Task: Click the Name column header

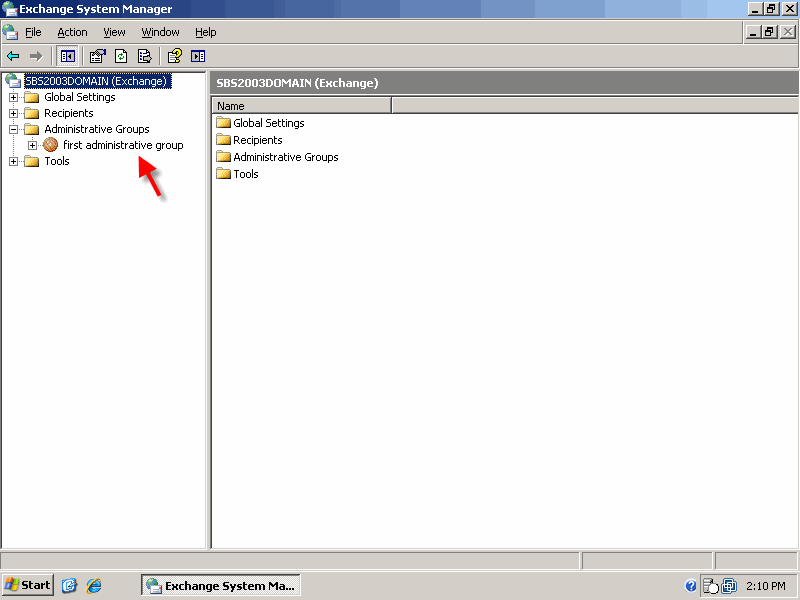Action: coord(302,106)
